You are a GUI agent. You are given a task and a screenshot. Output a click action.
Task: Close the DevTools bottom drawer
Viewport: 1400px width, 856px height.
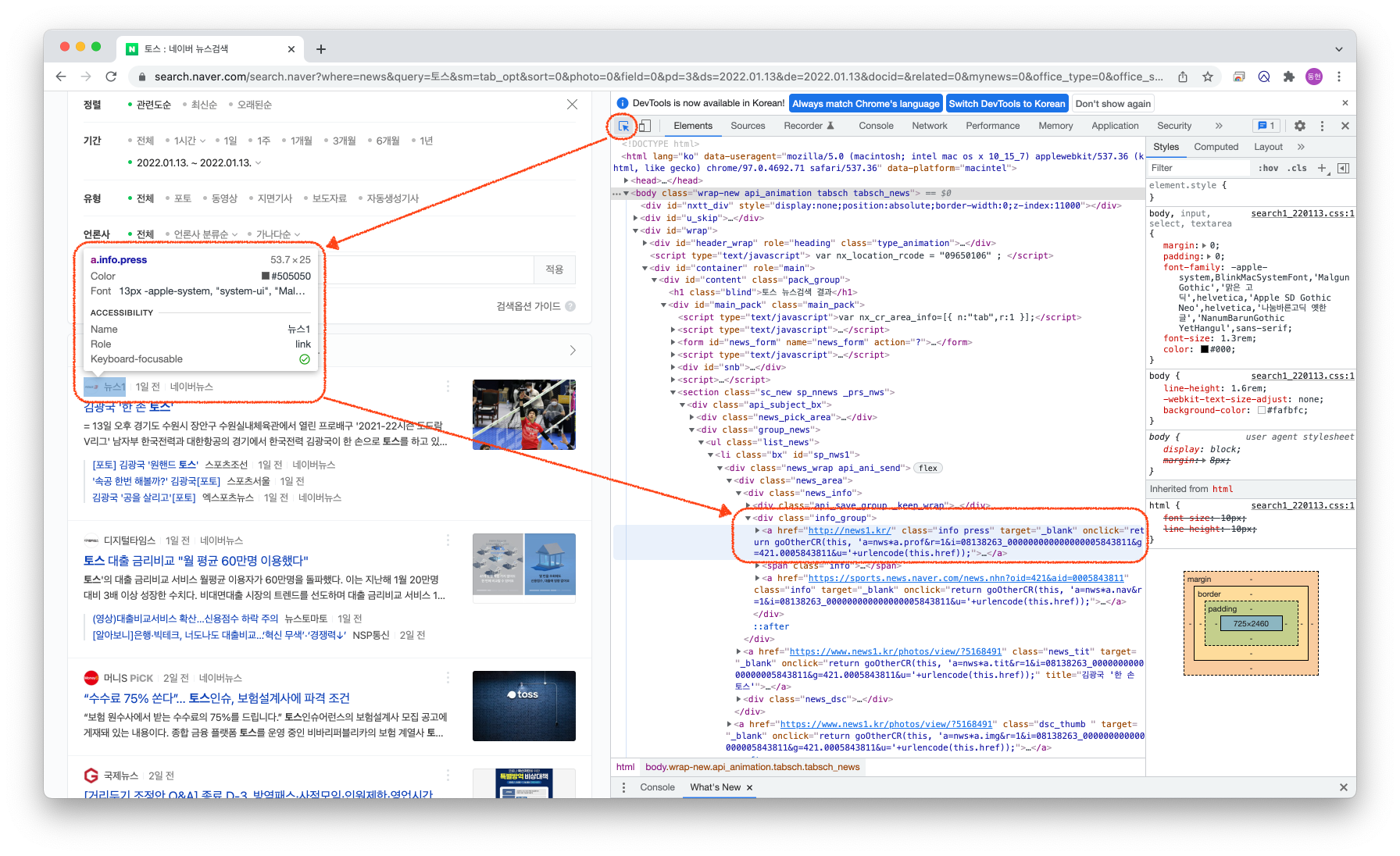click(1344, 787)
